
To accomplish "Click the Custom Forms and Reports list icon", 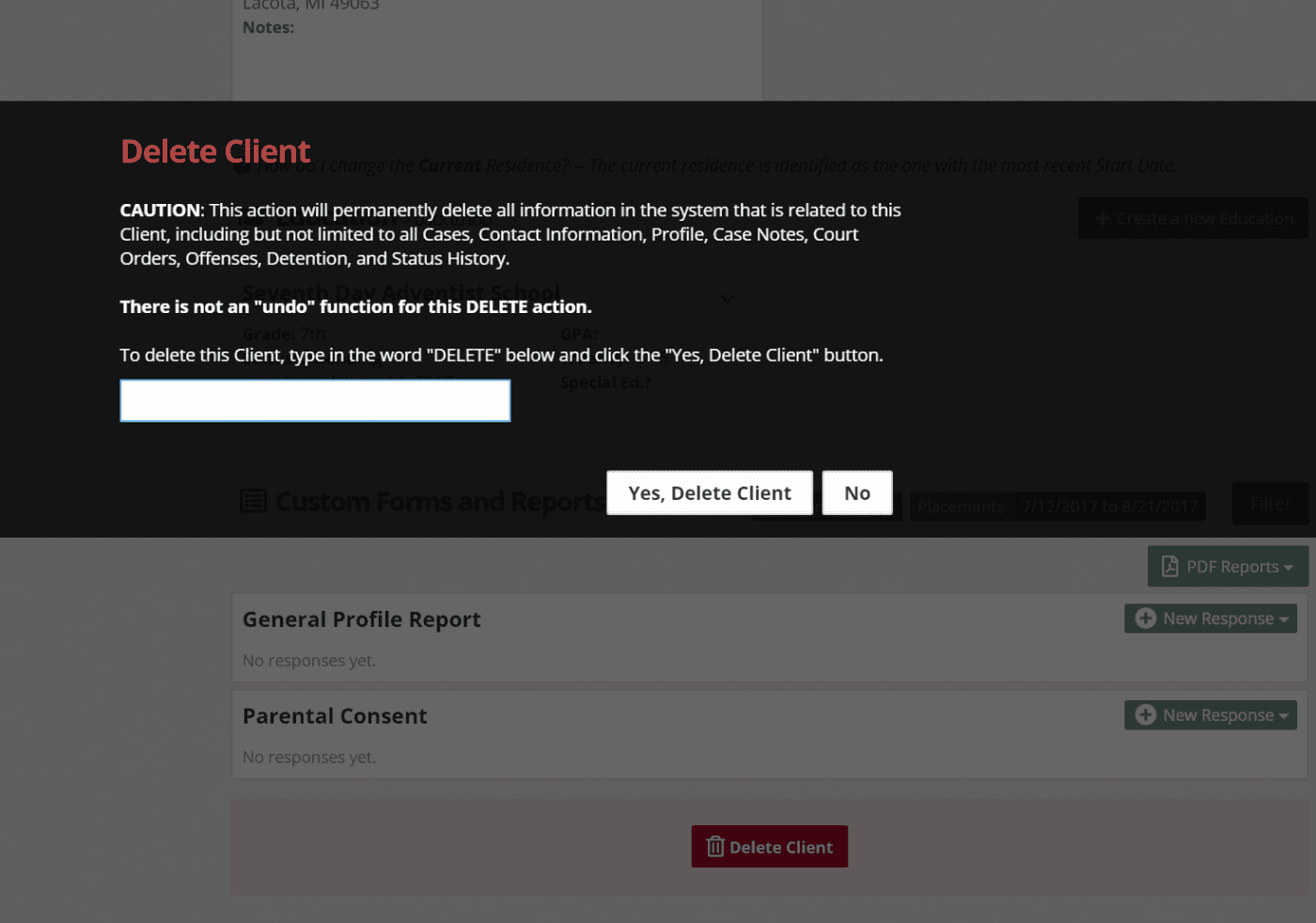I will [254, 502].
